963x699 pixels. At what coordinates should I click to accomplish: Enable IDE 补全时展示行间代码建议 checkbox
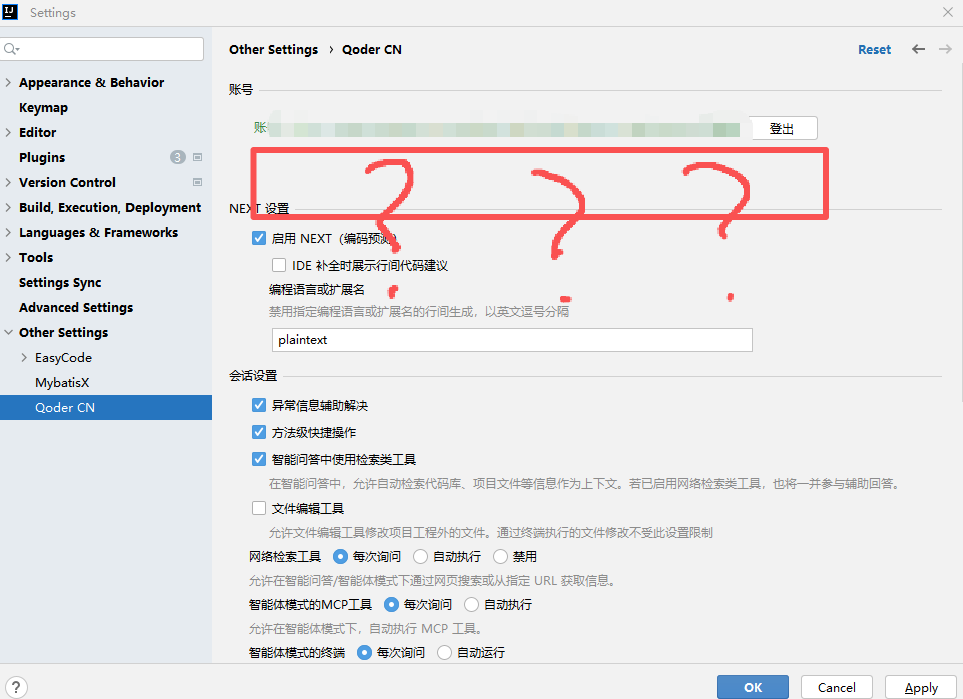click(279, 265)
